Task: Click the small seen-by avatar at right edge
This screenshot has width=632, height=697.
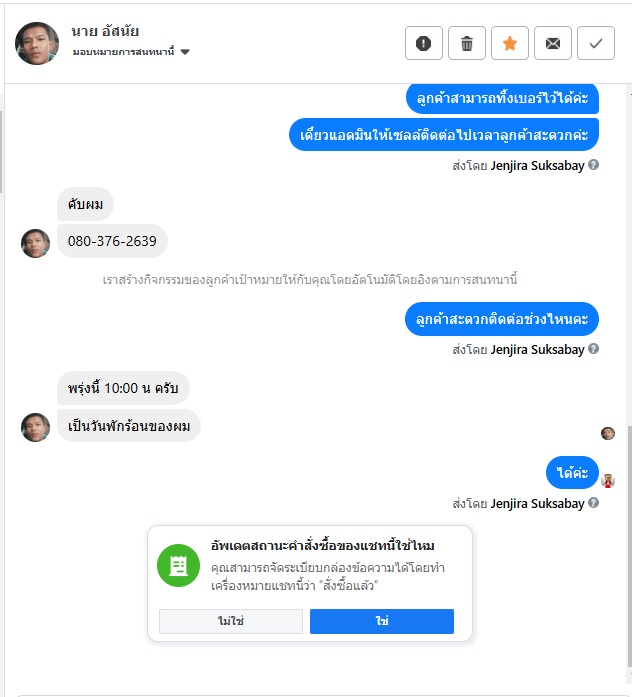Action: click(608, 433)
